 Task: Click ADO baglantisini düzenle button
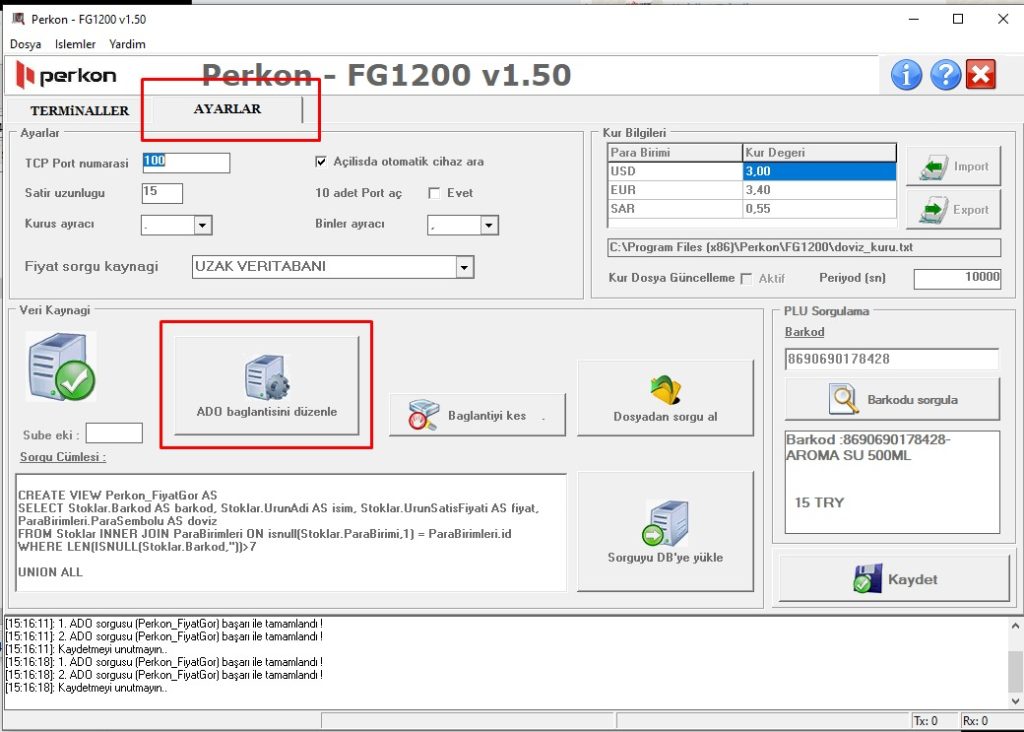[266, 385]
